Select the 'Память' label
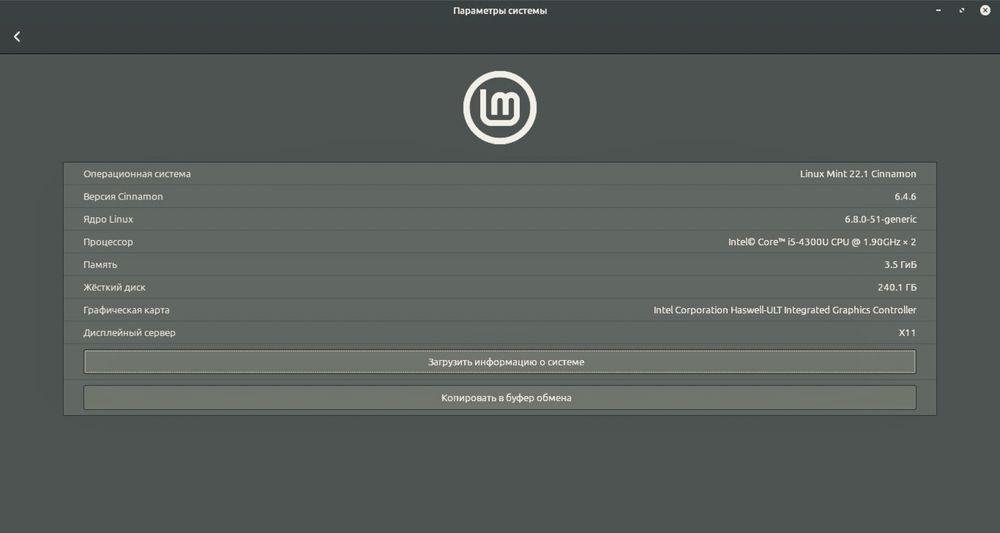The image size is (1000, 533). pyautogui.click(x=100, y=265)
